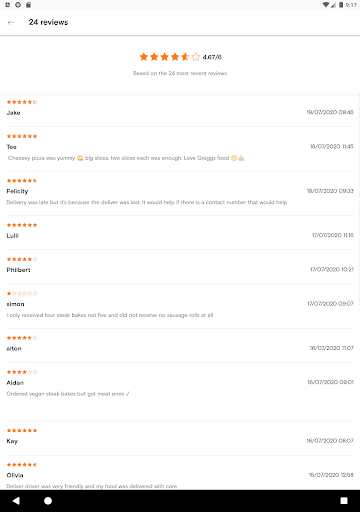Screen dimensions: 360x512
Task: Tap the Android home circle button
Action: tap(48, 501)
